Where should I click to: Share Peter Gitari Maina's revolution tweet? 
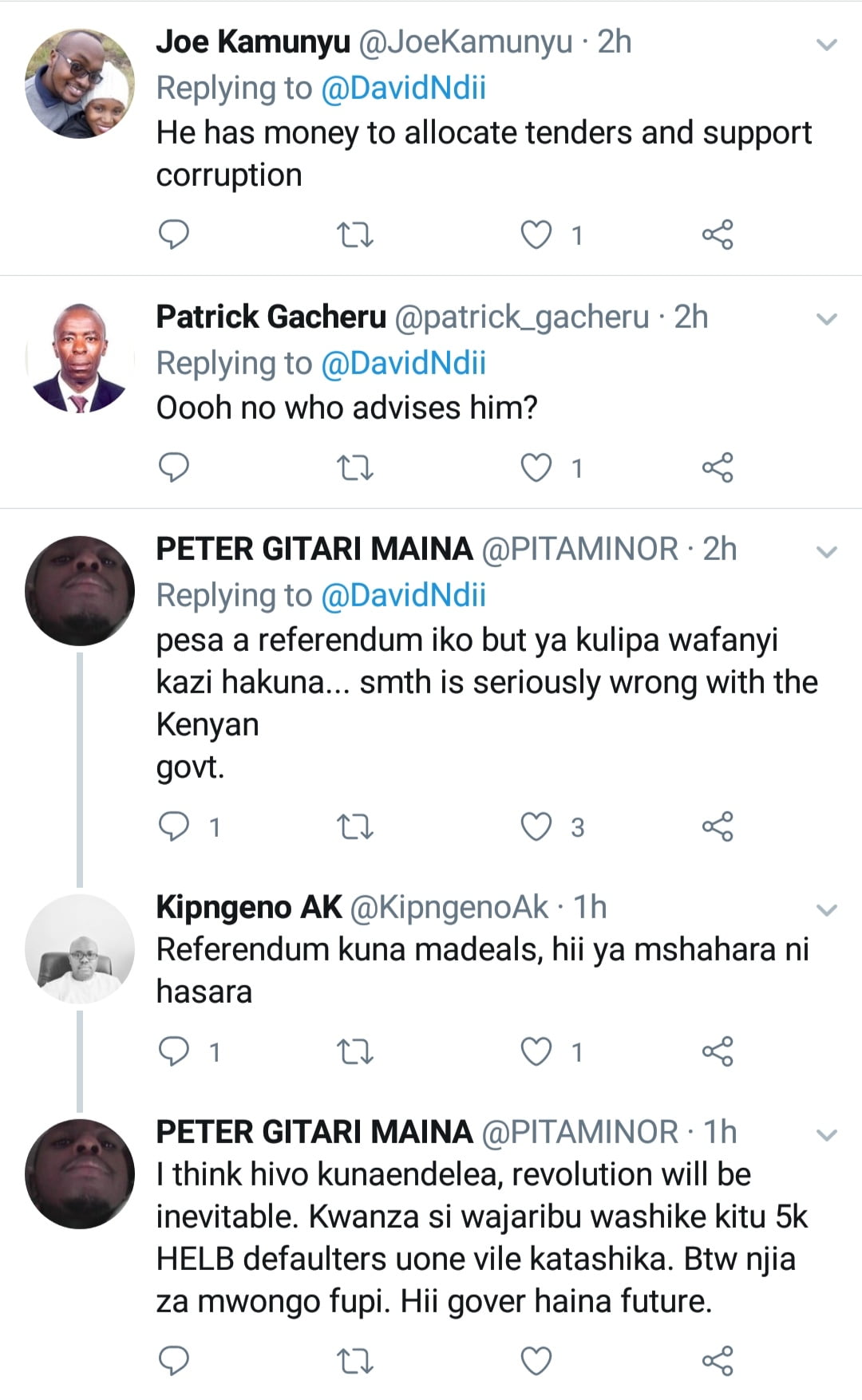click(x=717, y=1360)
